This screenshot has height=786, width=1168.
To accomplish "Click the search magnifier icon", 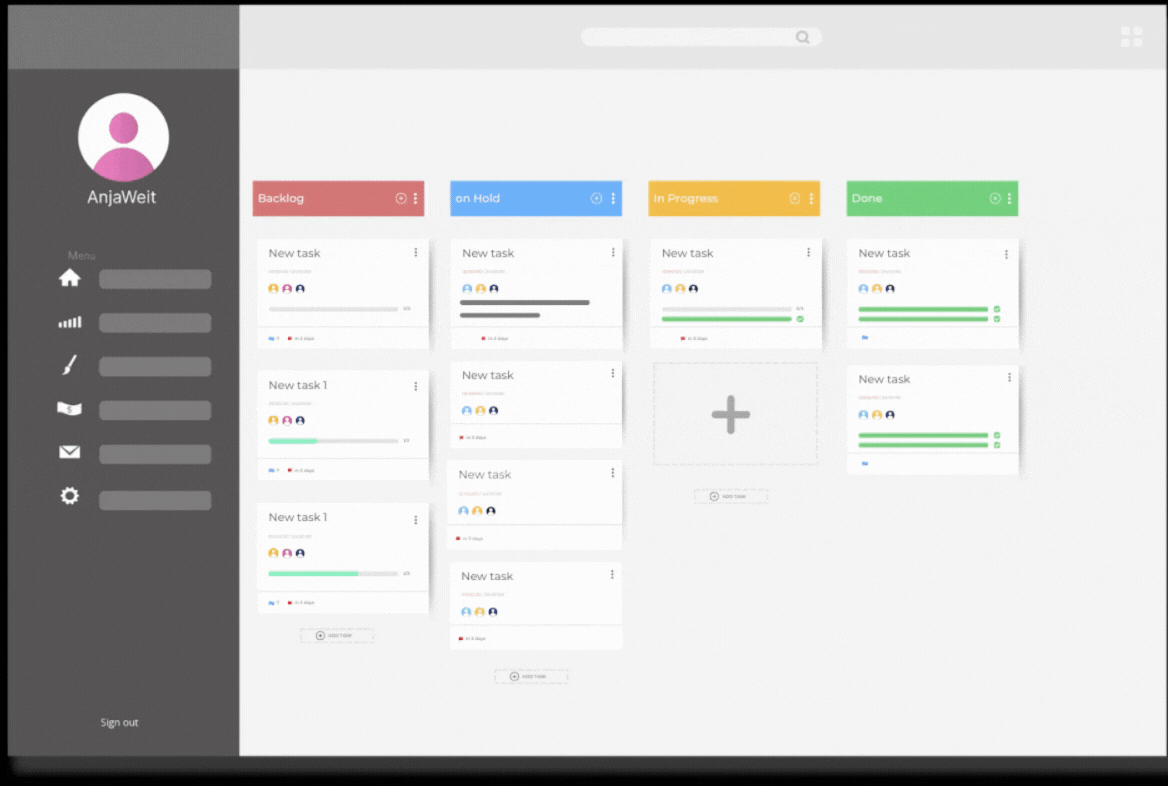I will pos(802,37).
